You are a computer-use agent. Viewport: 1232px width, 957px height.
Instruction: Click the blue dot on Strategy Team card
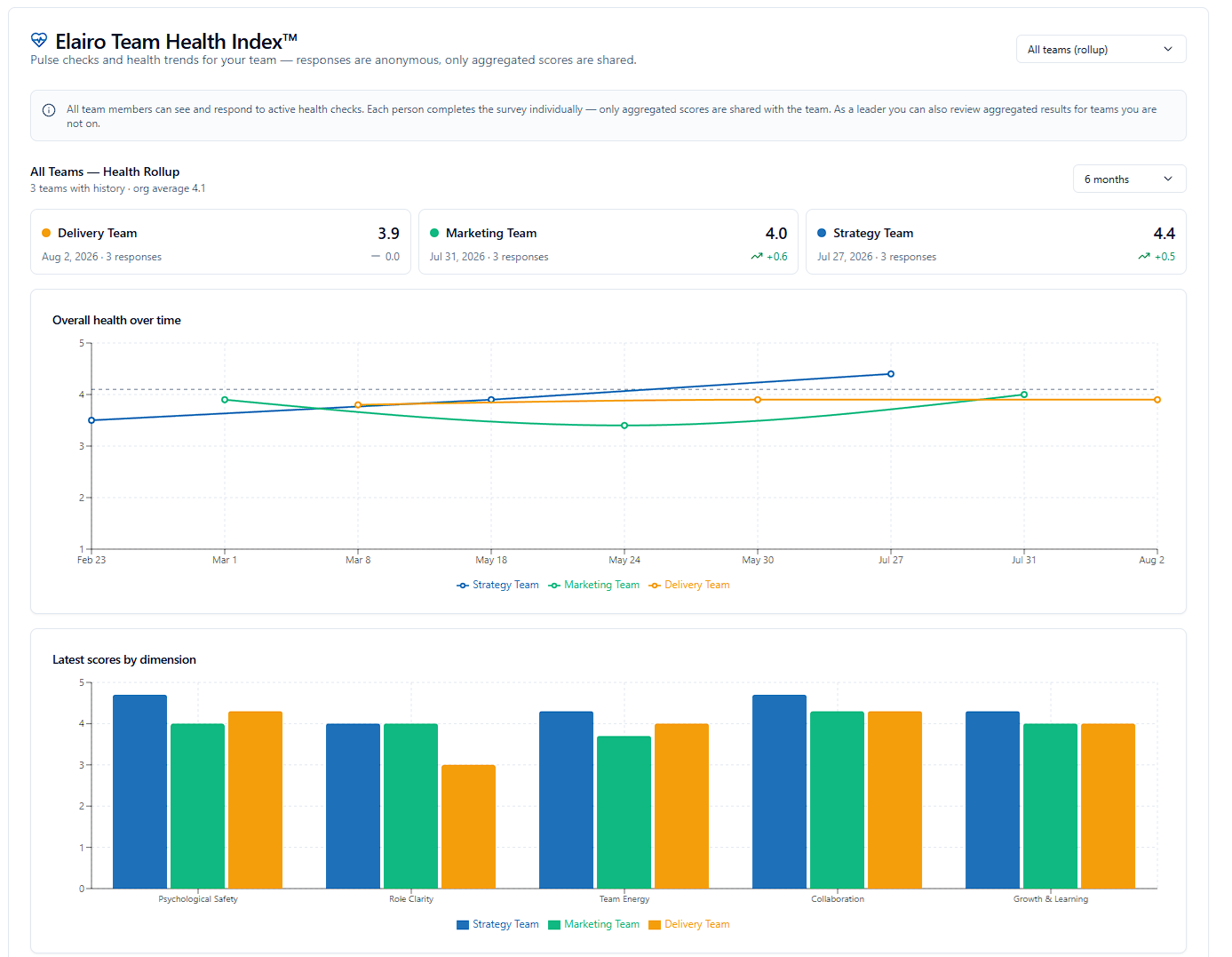point(822,233)
